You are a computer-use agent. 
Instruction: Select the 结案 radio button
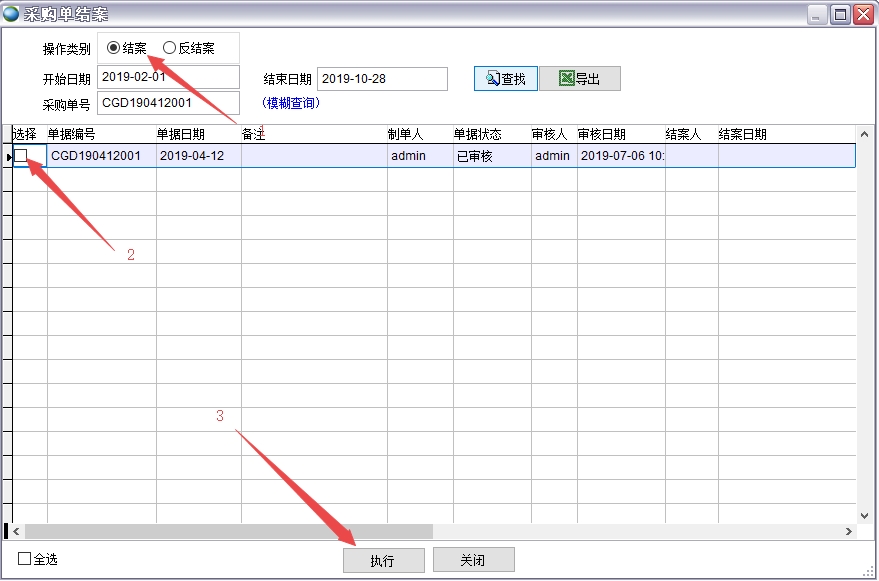pos(113,48)
